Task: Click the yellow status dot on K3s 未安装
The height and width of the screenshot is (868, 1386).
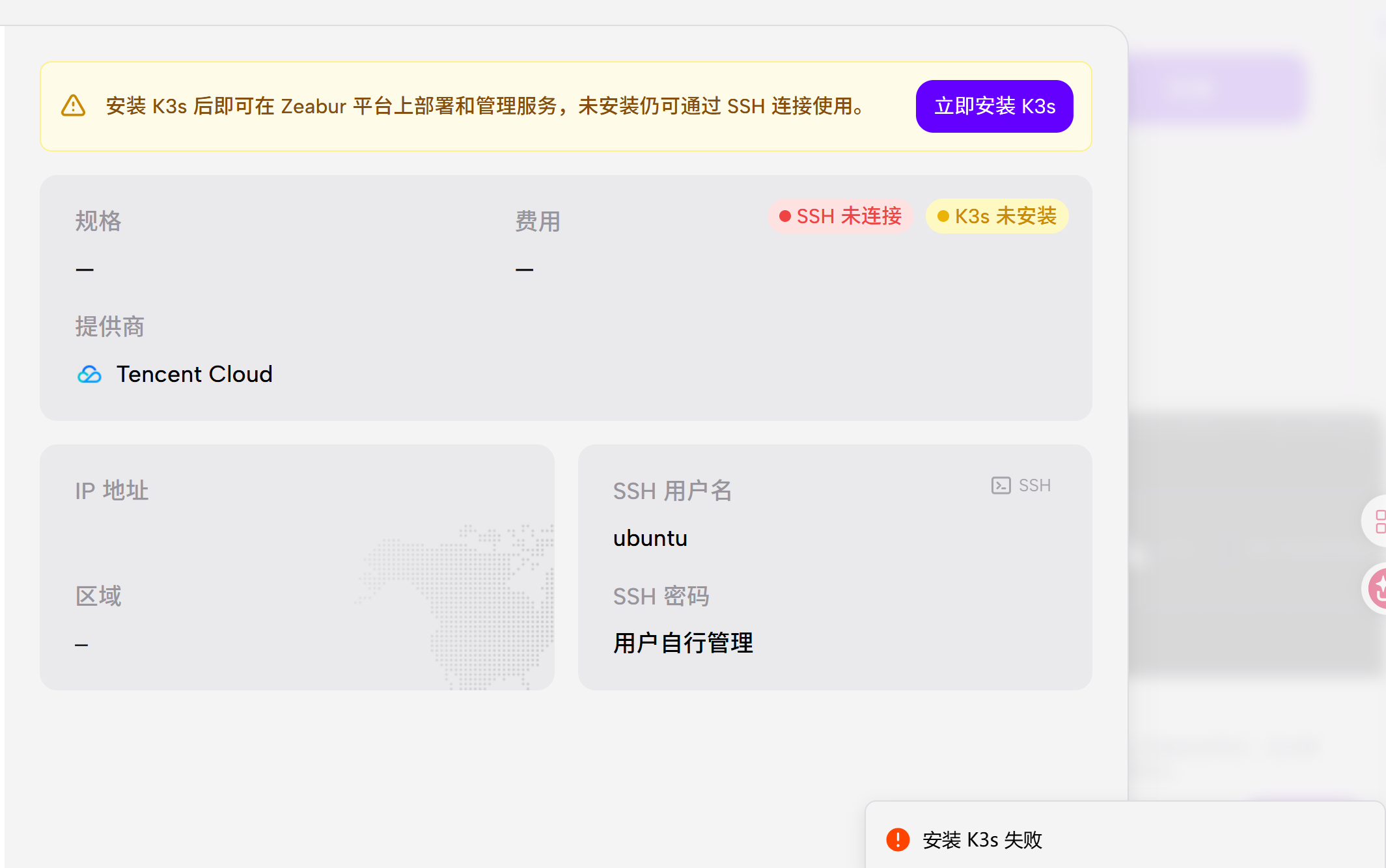Action: coord(945,216)
